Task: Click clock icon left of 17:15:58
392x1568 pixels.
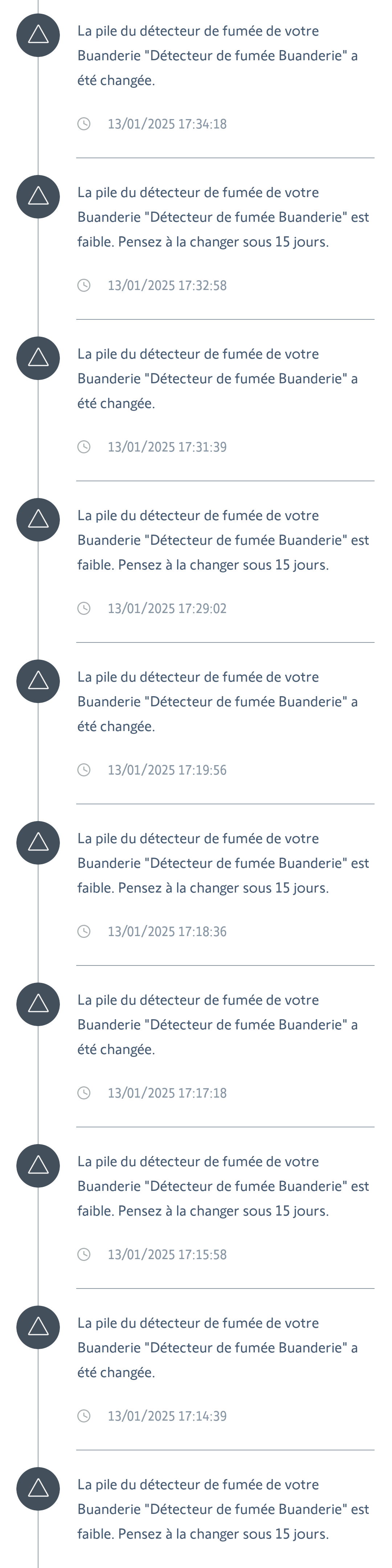Action: coord(84,1254)
